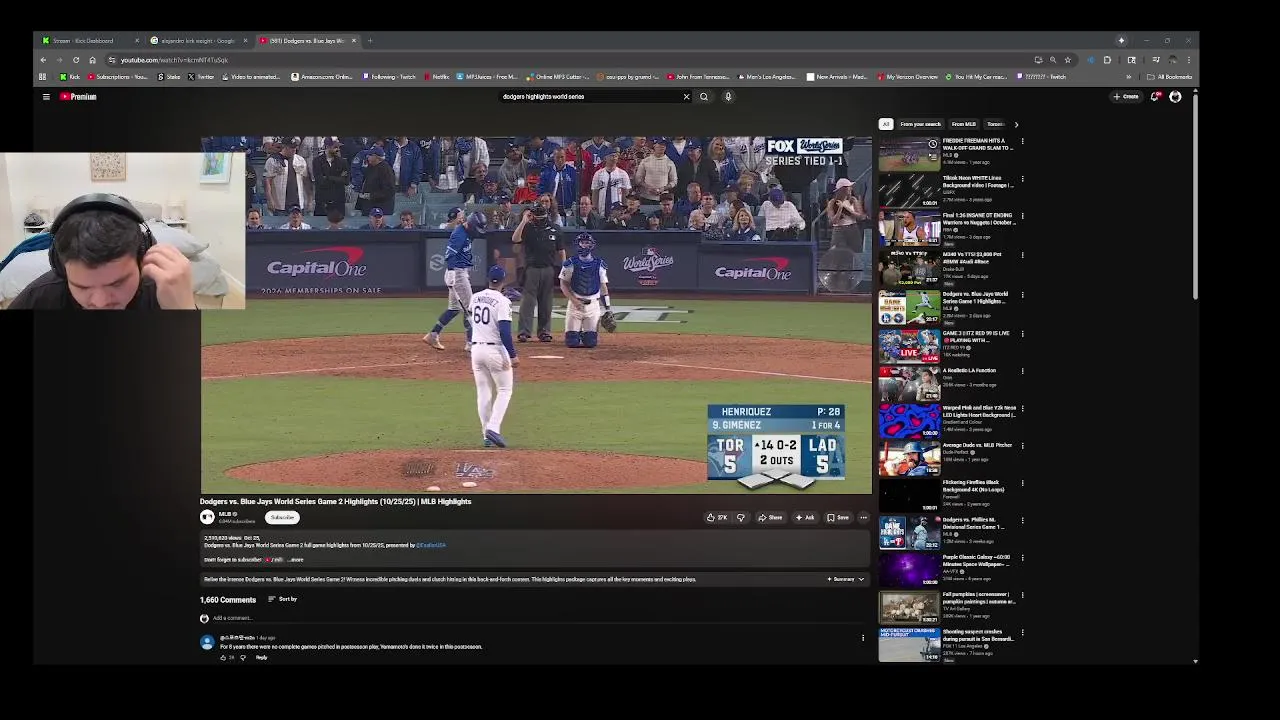The width and height of the screenshot is (1280, 720).
Task: Open the YouTube account avatar menu
Action: point(1175,97)
